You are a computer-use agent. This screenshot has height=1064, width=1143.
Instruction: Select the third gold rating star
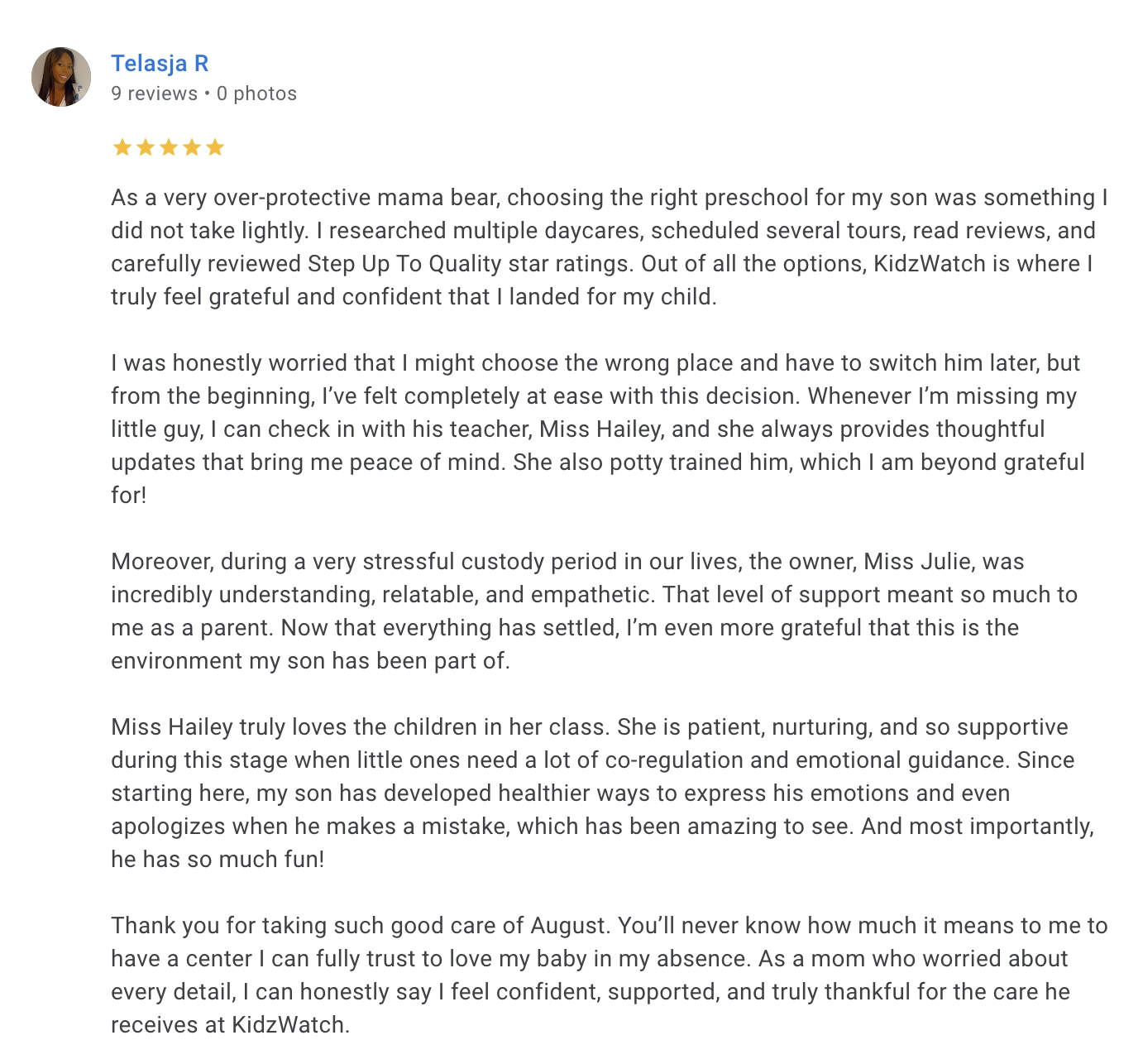point(169,148)
